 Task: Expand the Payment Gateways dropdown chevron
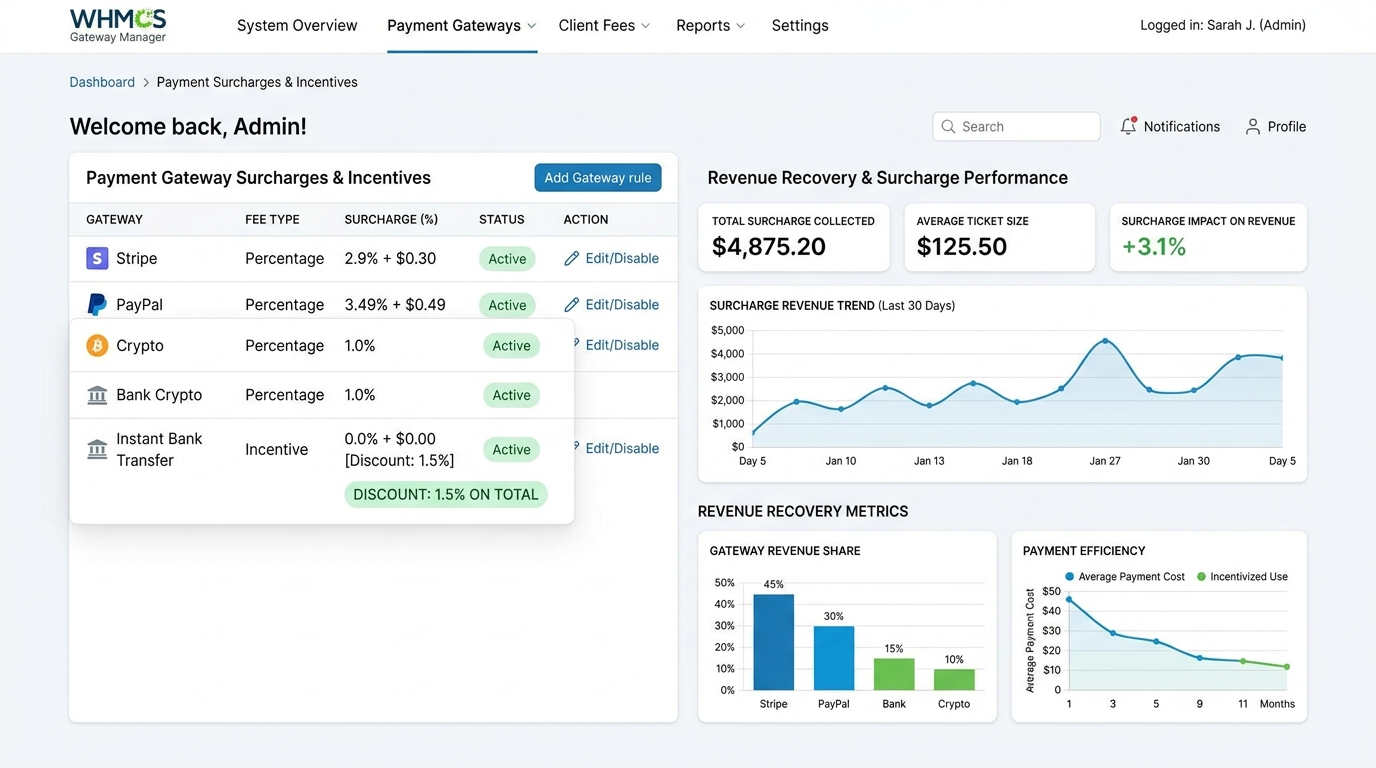[531, 26]
